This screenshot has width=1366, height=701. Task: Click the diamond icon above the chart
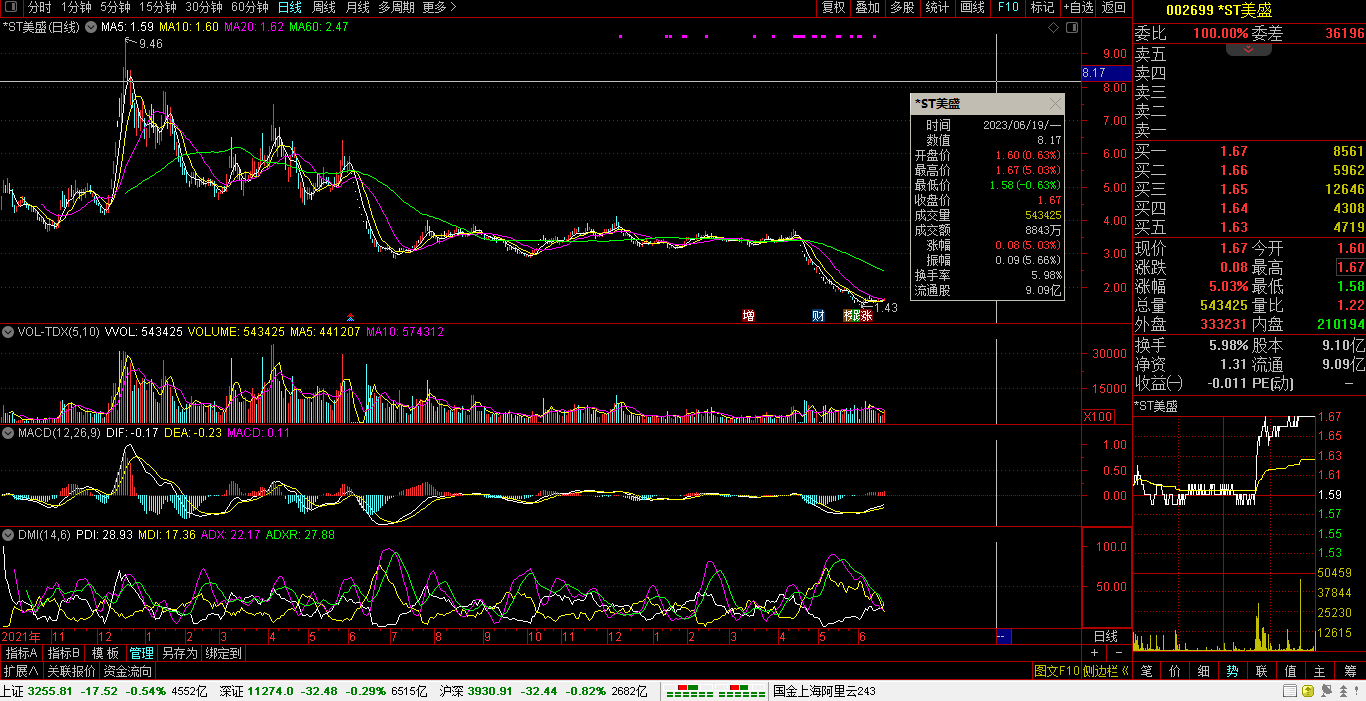(1053, 28)
